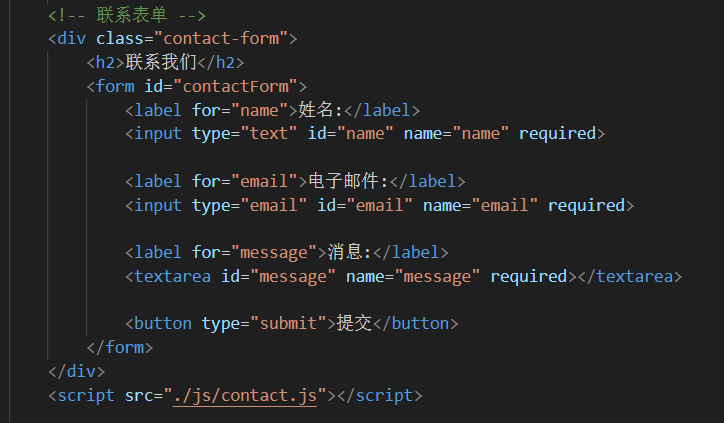Open the ./js/contact.js script path link
Image resolution: width=724 pixels, height=423 pixels.
point(246,395)
